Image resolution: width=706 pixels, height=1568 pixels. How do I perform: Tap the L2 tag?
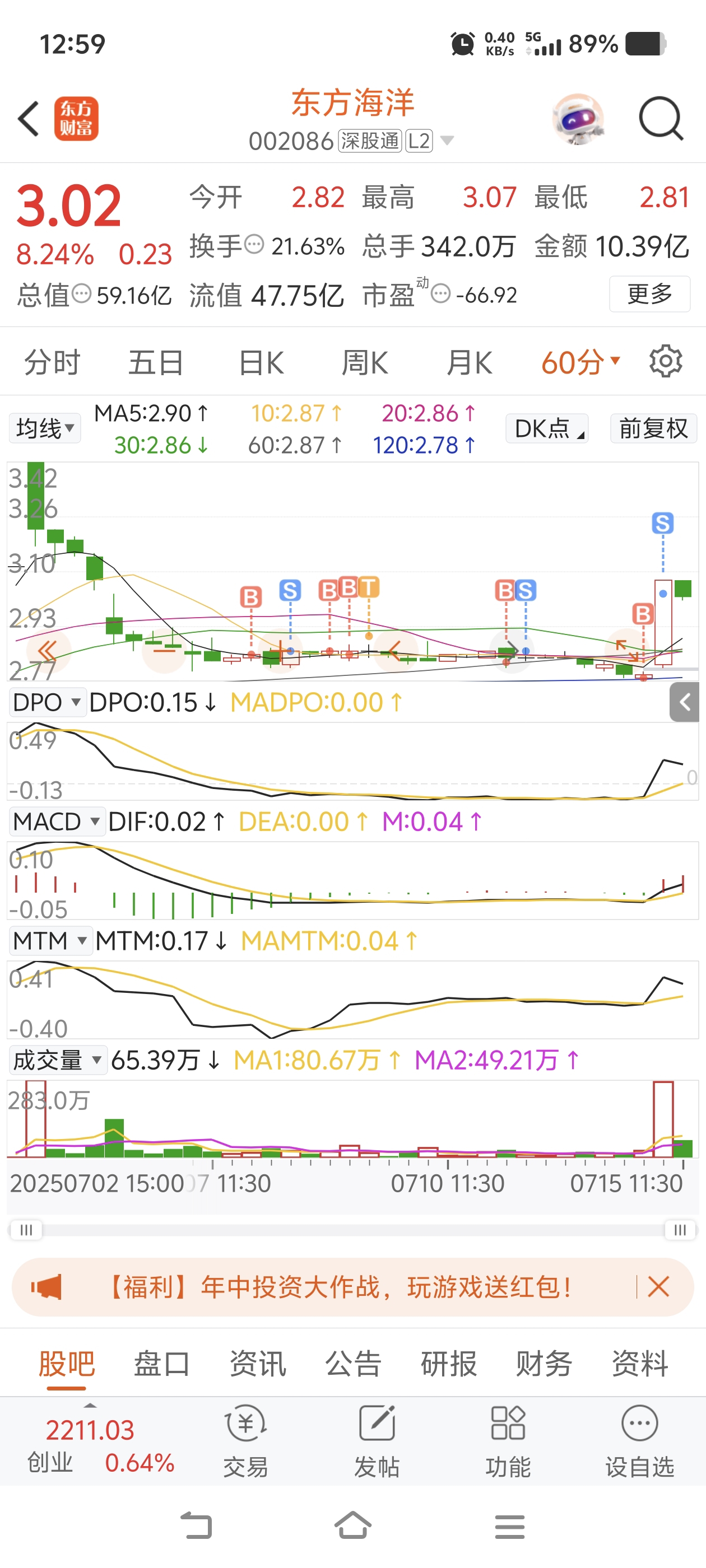[419, 141]
